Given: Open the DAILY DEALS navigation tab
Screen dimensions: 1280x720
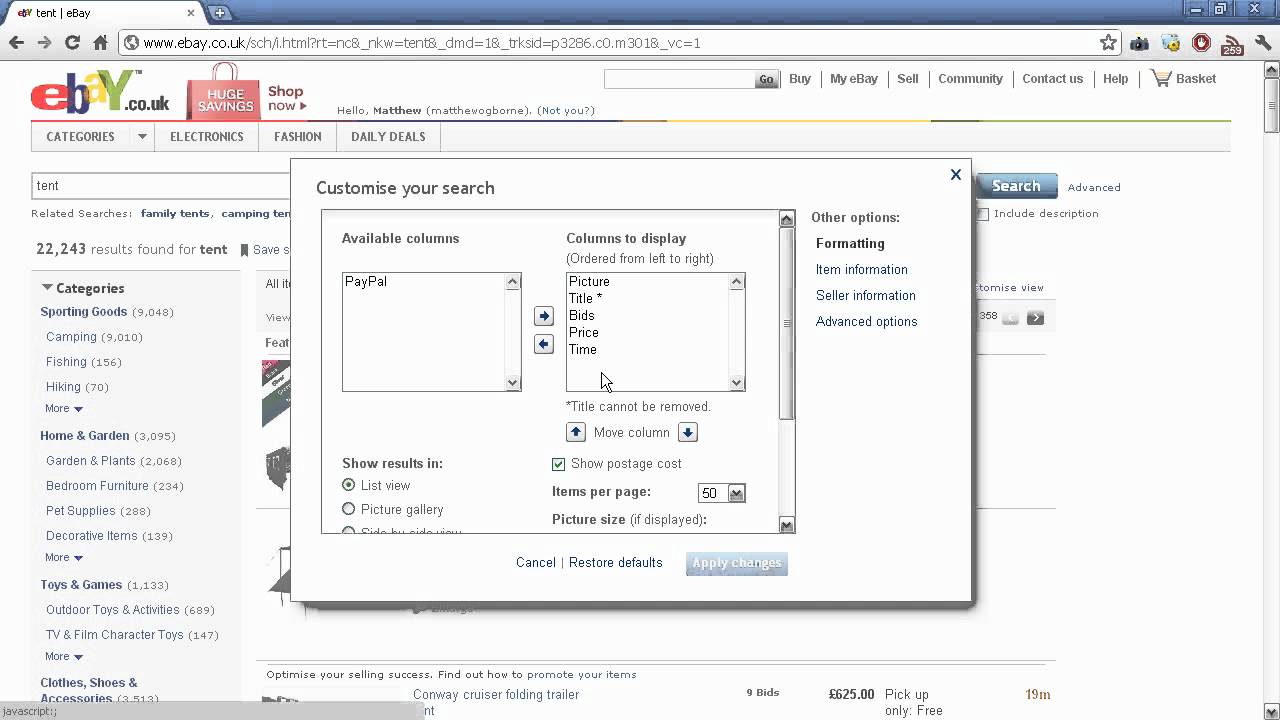Looking at the screenshot, I should point(388,137).
